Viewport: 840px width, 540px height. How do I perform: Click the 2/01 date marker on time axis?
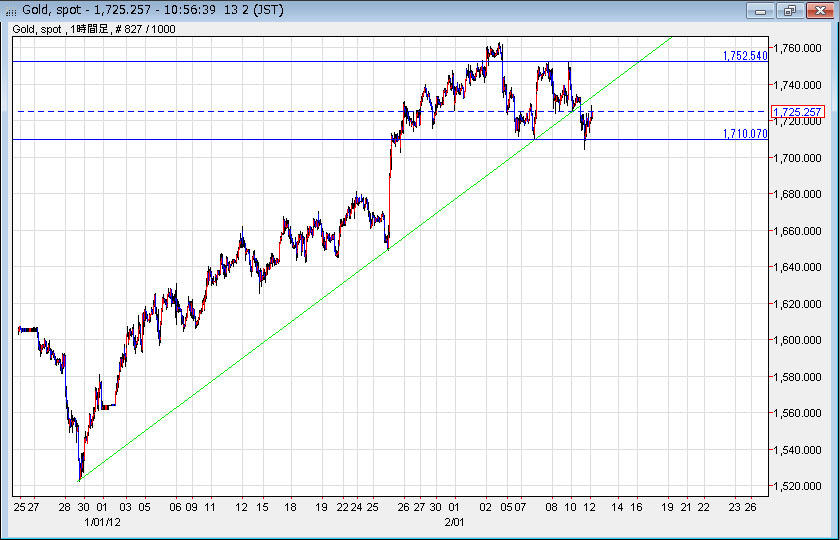click(x=455, y=522)
